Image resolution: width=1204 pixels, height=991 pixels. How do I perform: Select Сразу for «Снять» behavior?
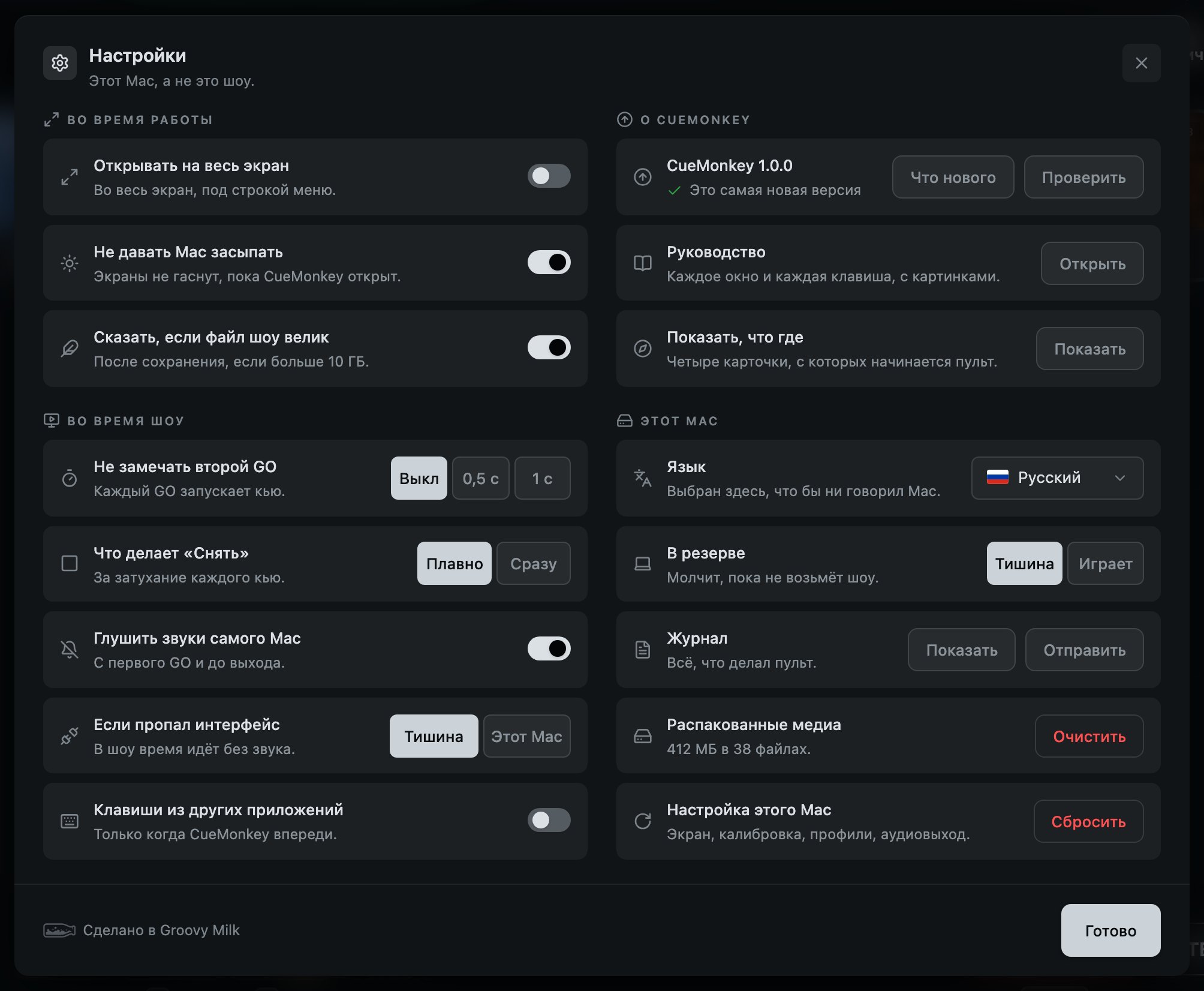click(534, 563)
